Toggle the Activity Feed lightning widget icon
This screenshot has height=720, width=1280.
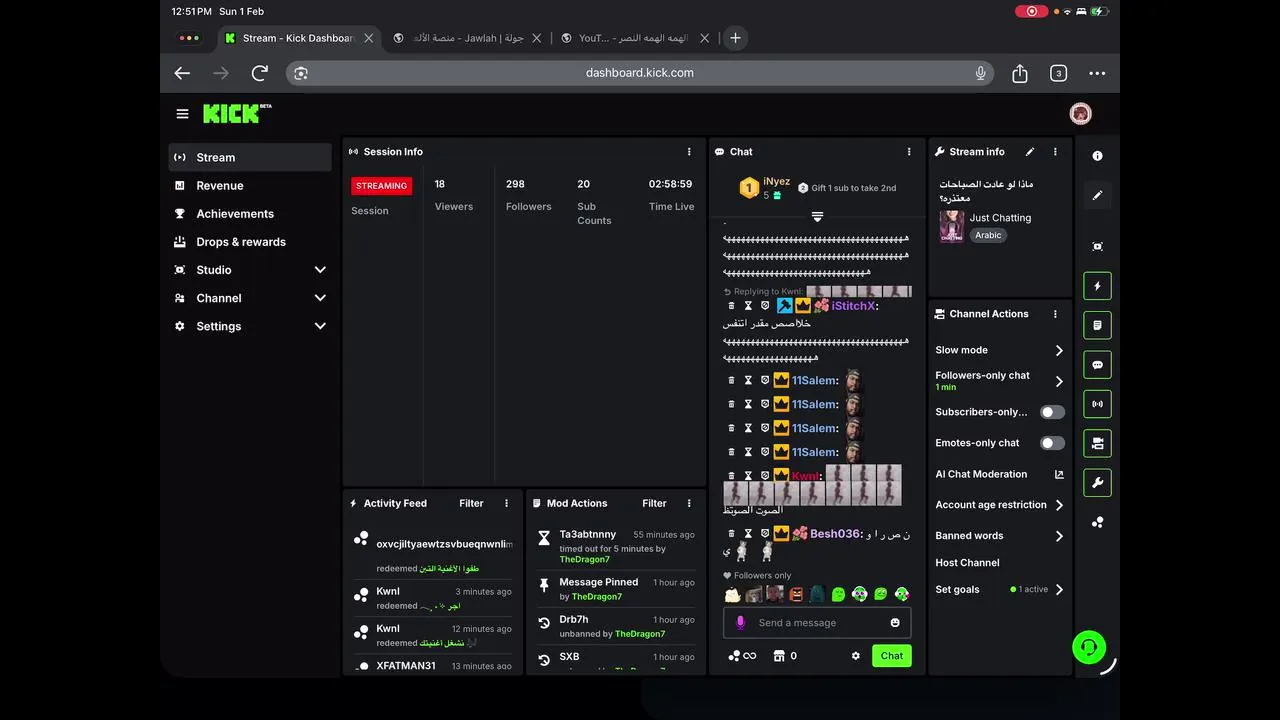coord(1097,286)
